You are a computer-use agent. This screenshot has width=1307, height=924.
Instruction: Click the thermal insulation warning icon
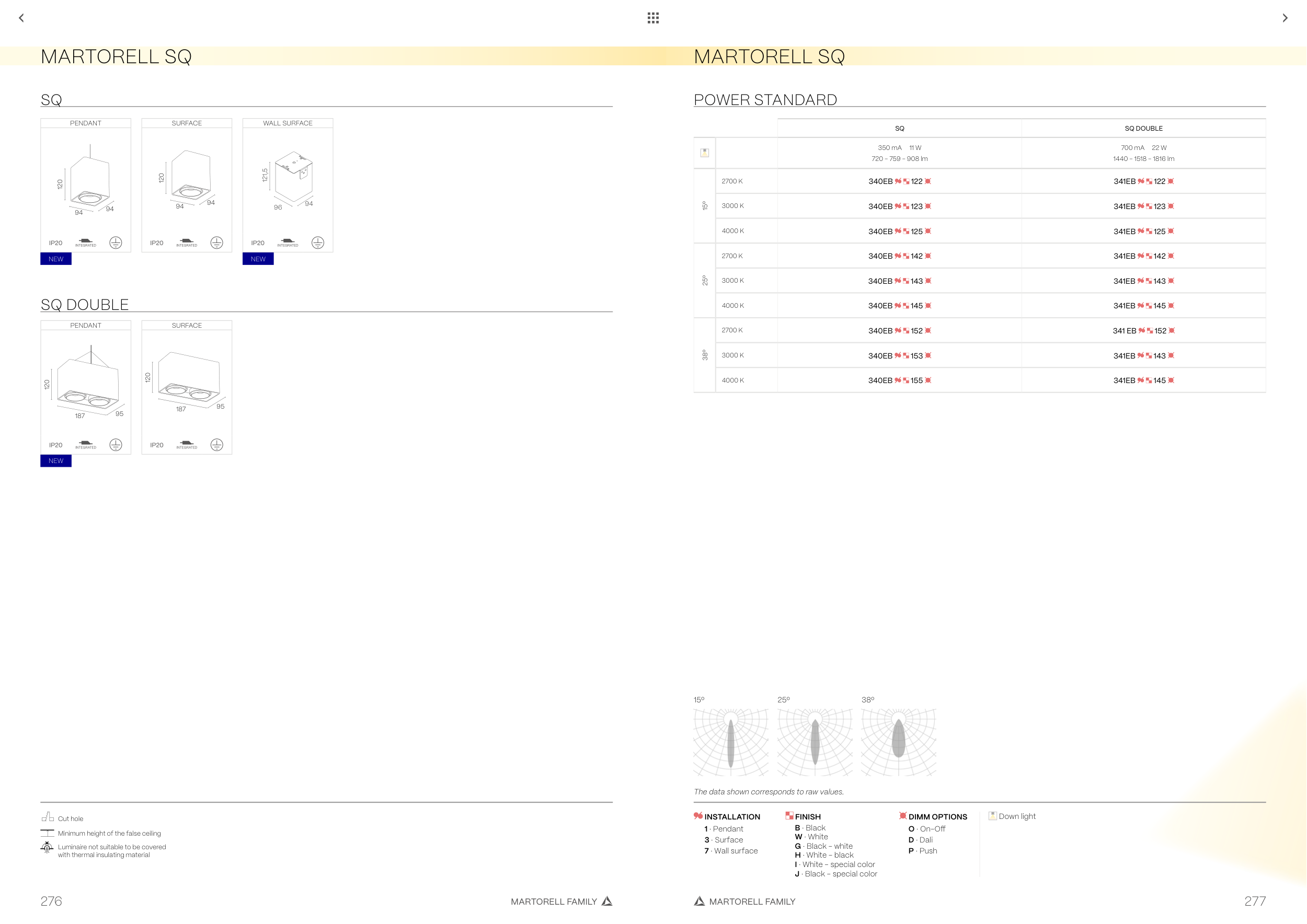coord(47,848)
